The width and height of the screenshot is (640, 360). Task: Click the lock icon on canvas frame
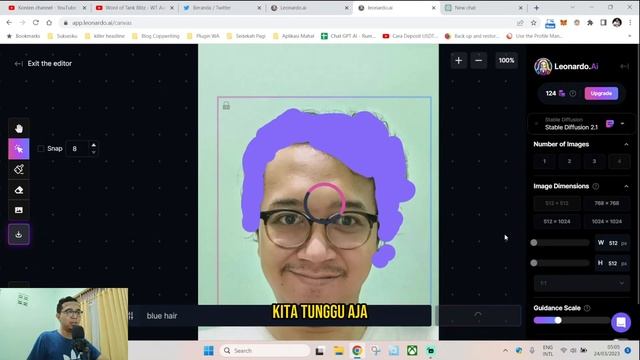(226, 106)
